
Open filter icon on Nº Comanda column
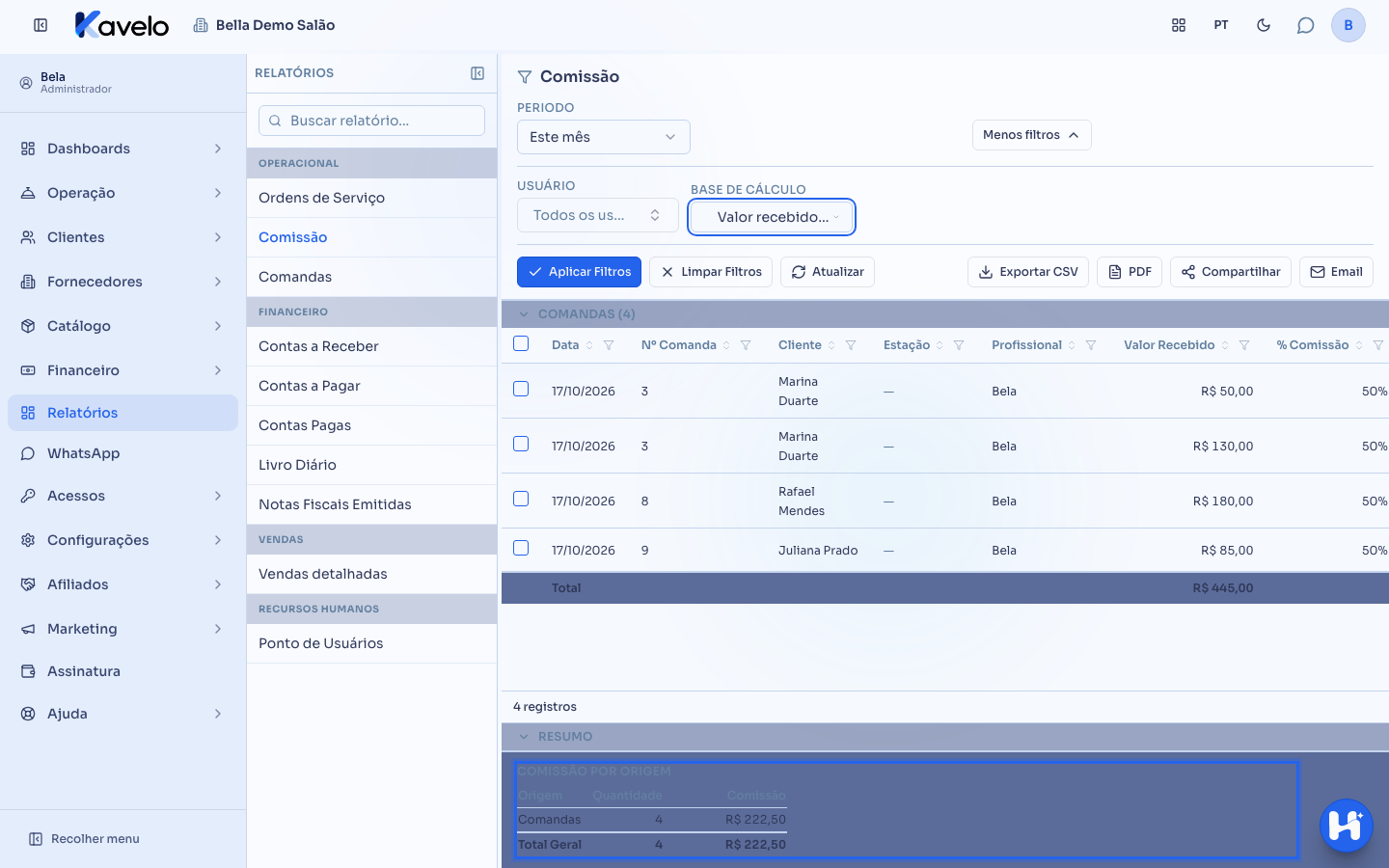click(746, 345)
